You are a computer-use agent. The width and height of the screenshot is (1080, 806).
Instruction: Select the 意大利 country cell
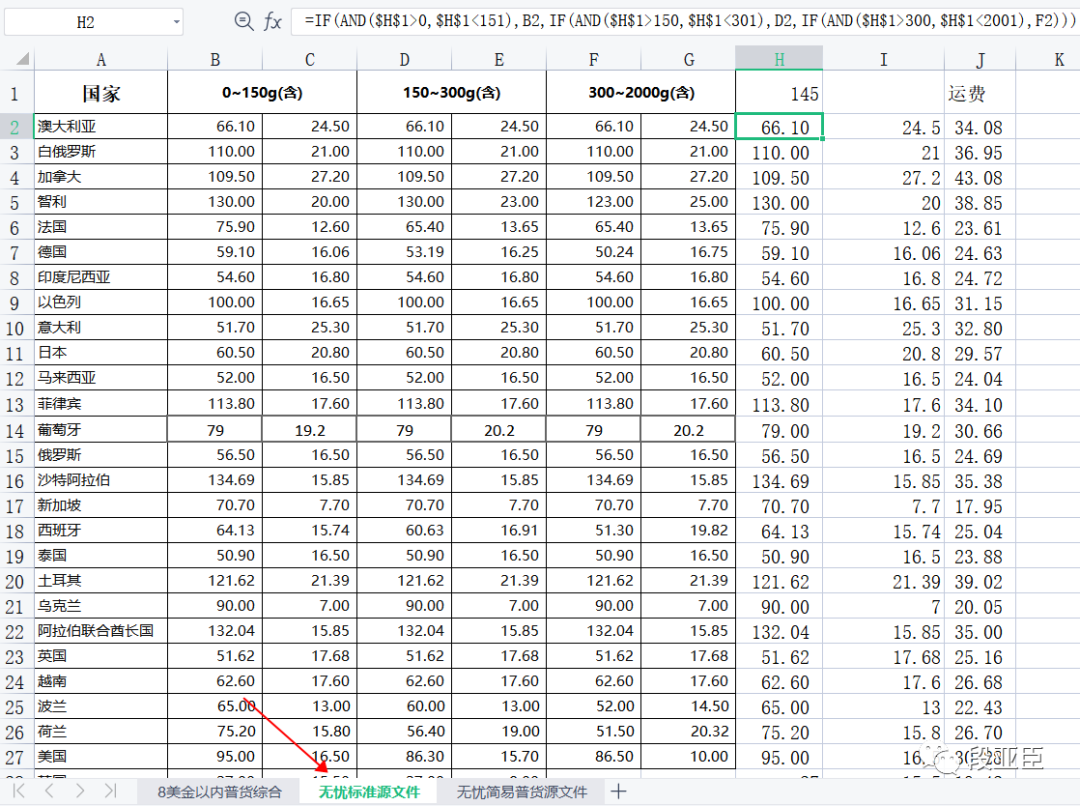click(x=101, y=327)
